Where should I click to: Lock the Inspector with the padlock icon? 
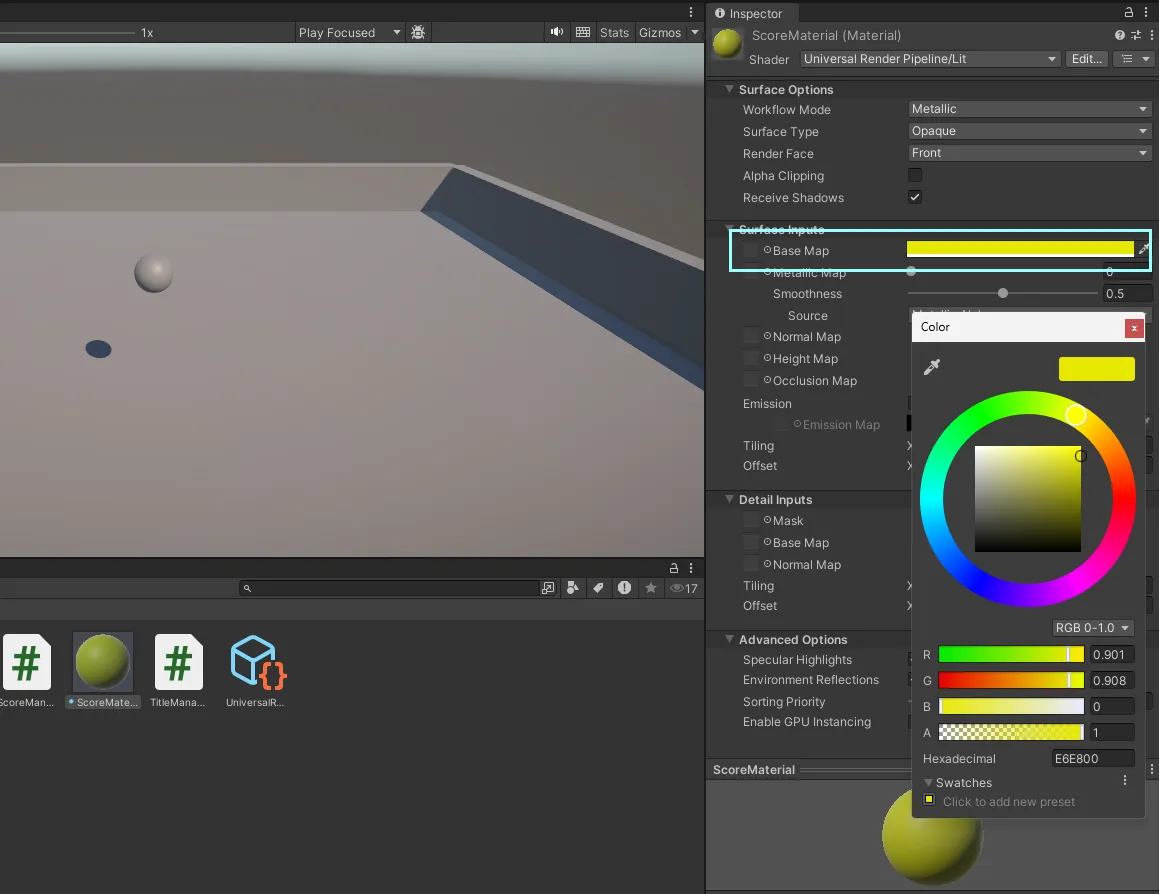(1129, 13)
